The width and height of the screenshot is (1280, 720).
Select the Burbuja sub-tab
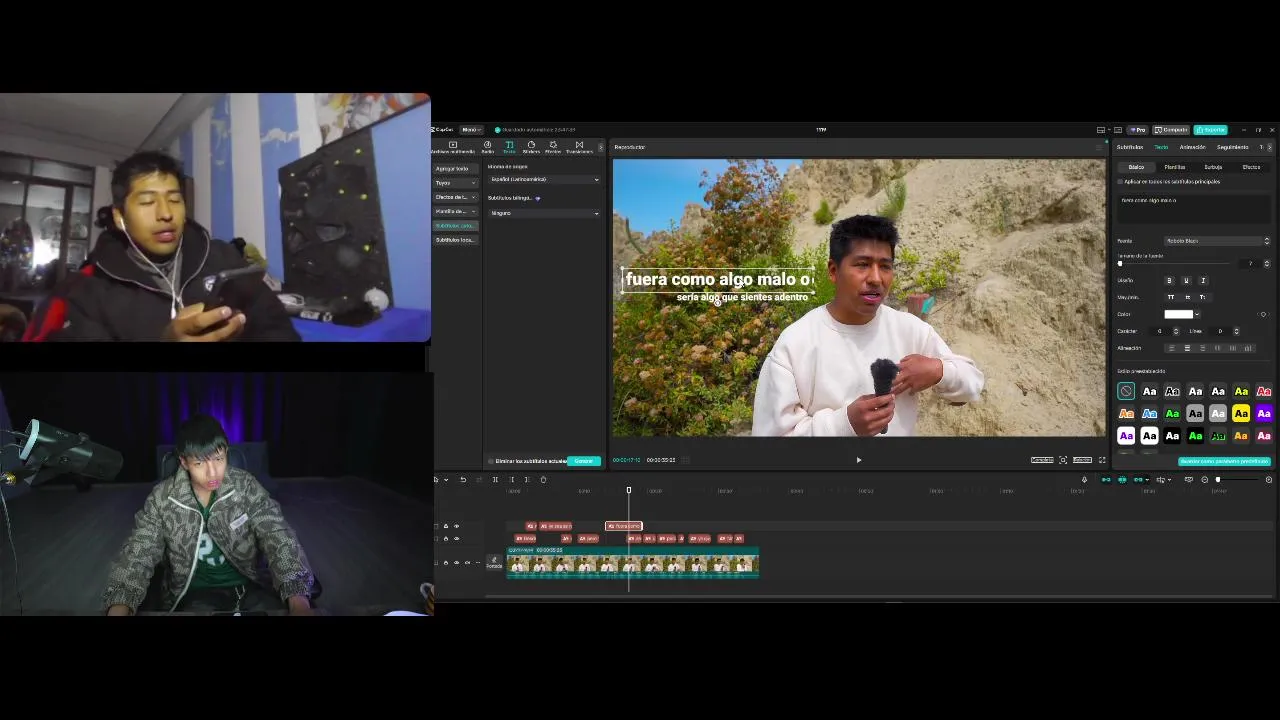tap(1213, 167)
